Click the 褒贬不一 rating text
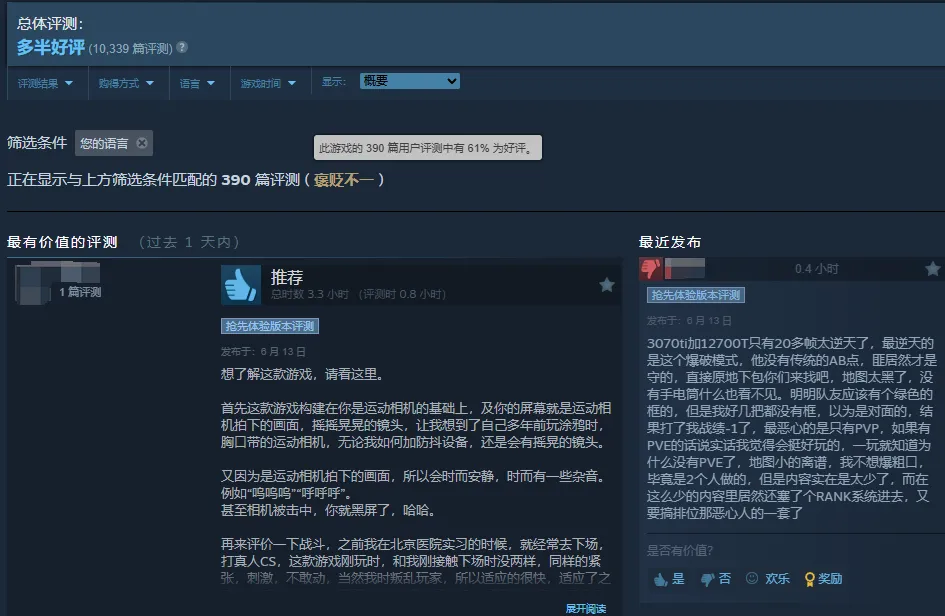The height and width of the screenshot is (616, 945). coord(344,180)
